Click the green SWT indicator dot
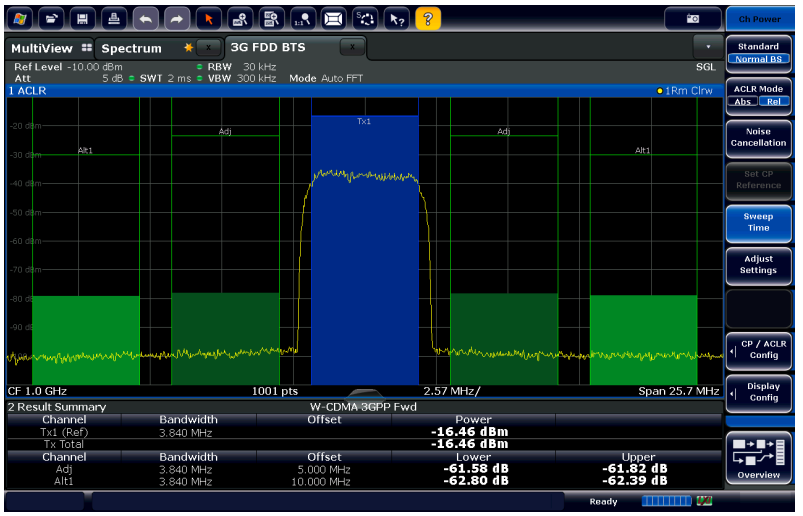Image resolution: width=803 pixels, height=516 pixels. point(132,78)
